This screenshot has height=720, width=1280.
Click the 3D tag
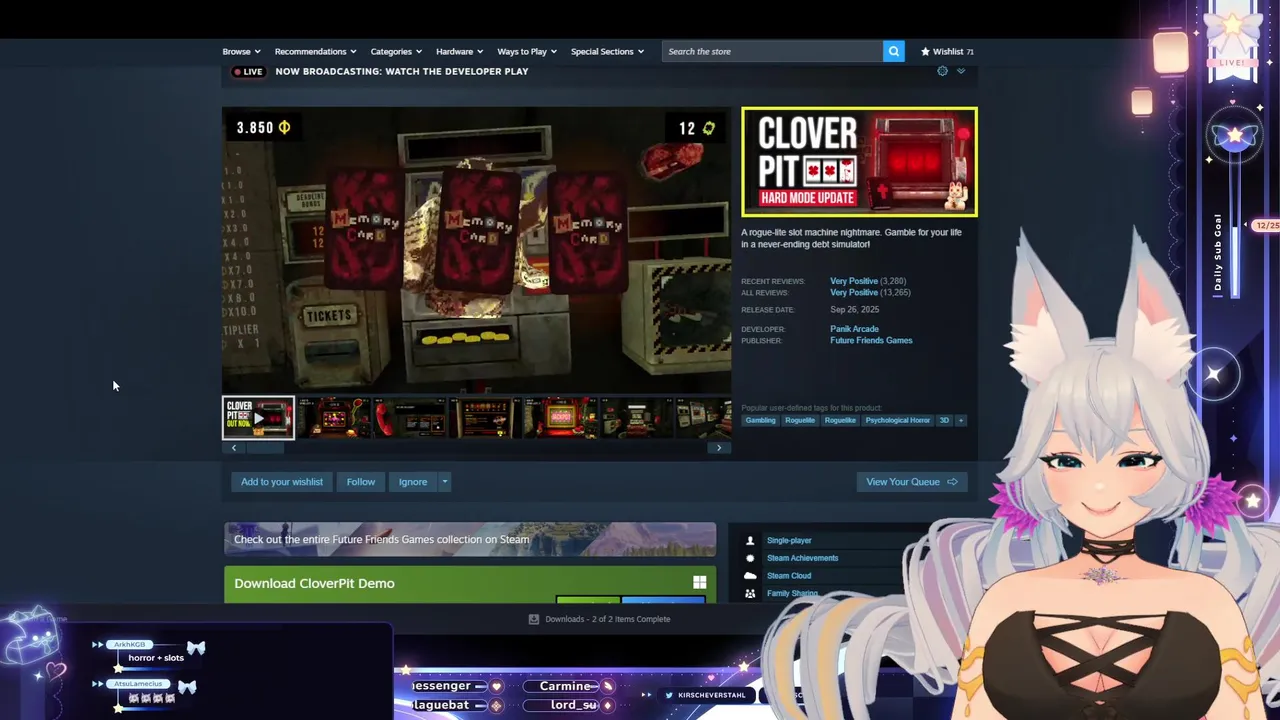coord(944,420)
